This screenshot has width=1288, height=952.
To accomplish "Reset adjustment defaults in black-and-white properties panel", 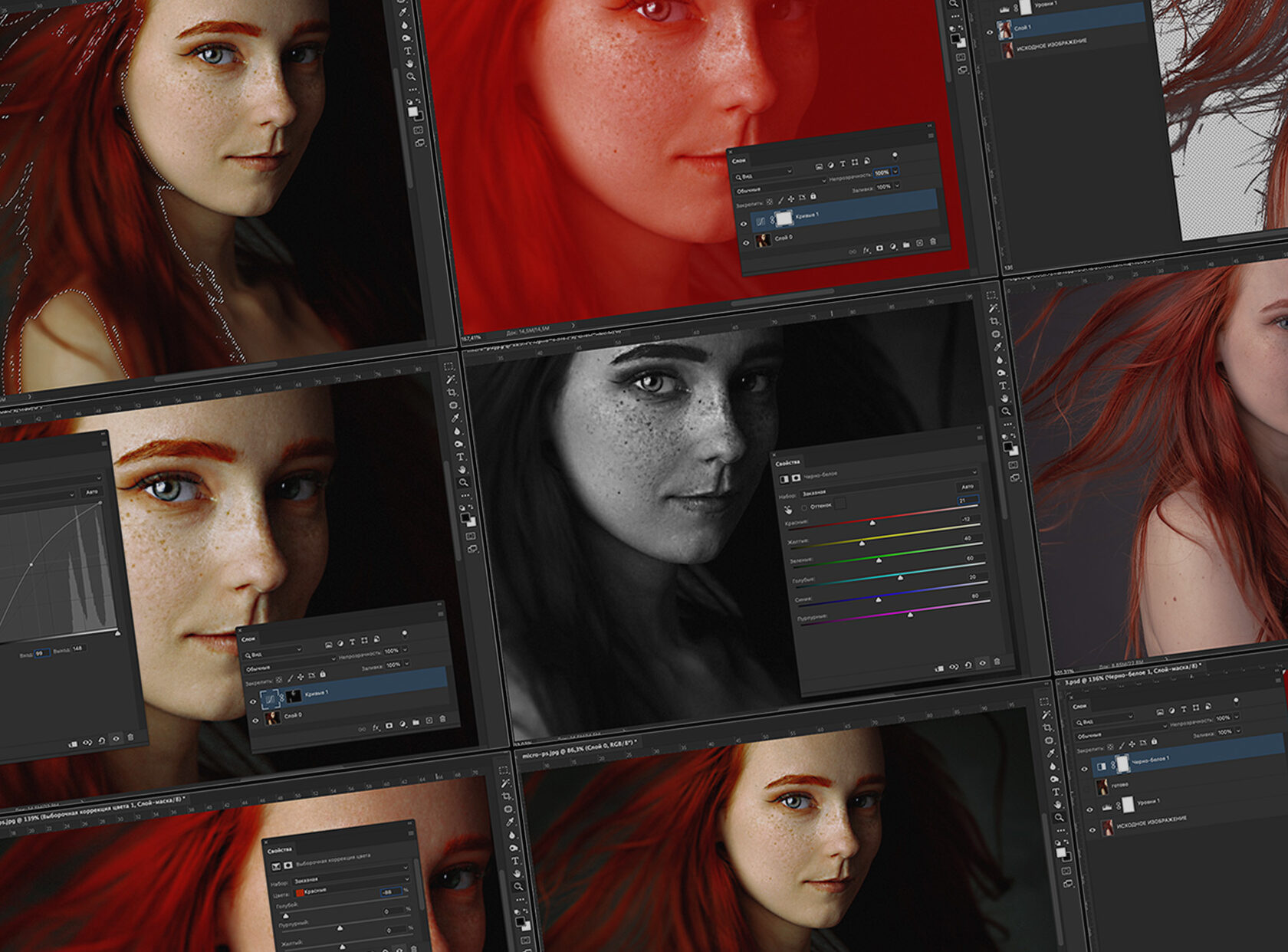I will 968,665.
